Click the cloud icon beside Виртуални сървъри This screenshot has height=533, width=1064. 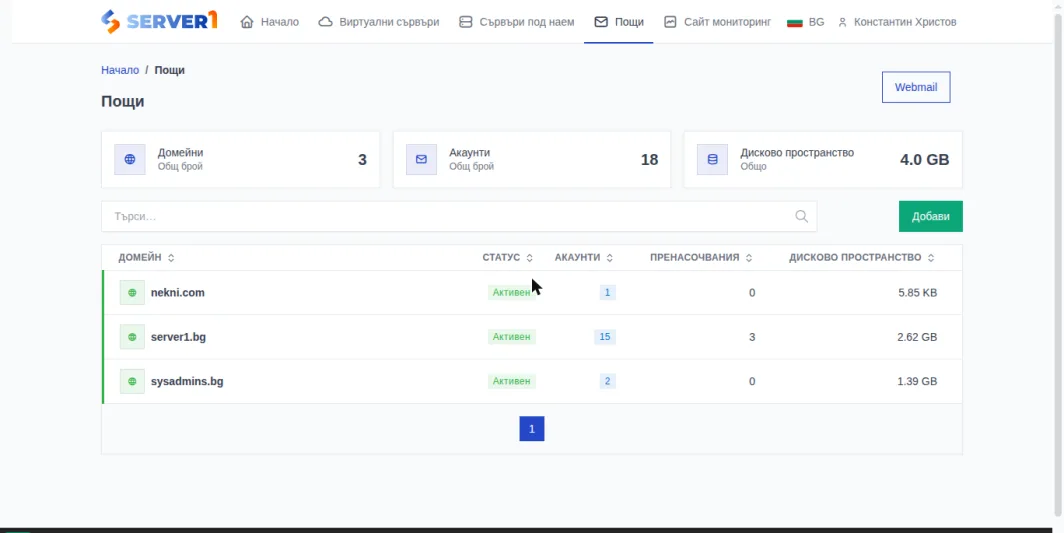point(326,22)
